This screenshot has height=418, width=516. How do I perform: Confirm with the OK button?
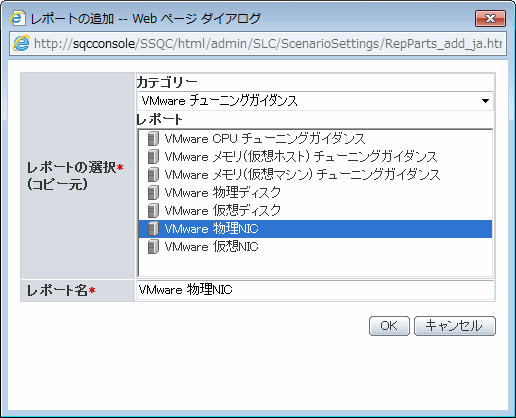click(389, 326)
